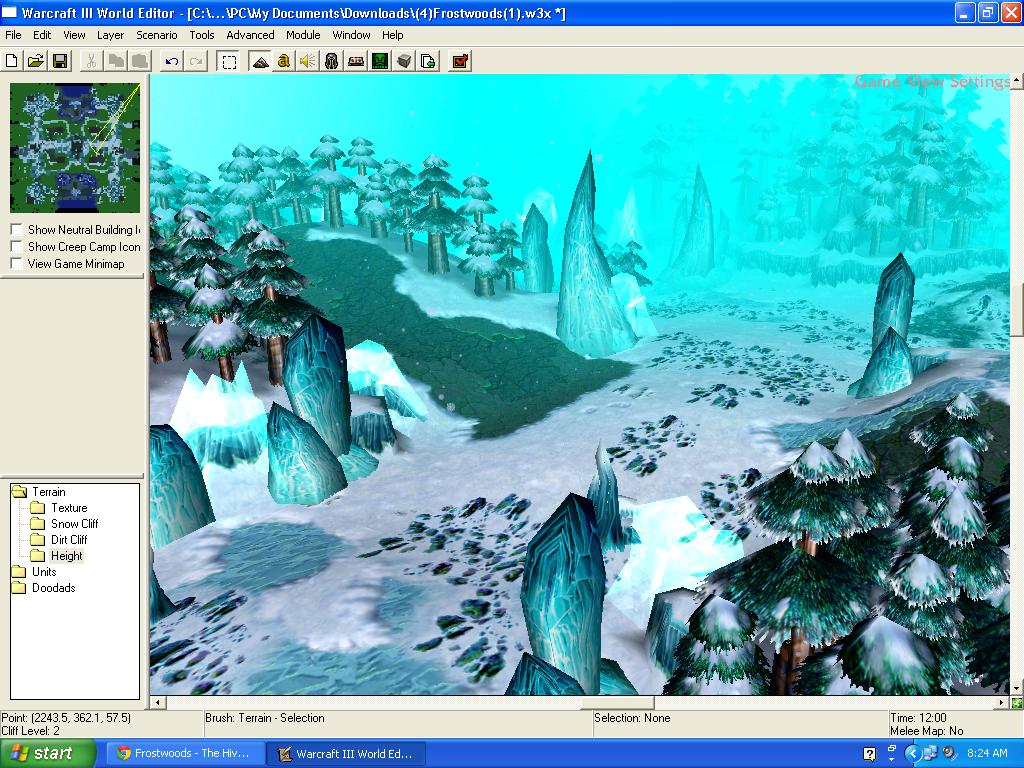The image size is (1024, 768).
Task: Click the vertical scrollbar down arrow
Action: (1017, 688)
